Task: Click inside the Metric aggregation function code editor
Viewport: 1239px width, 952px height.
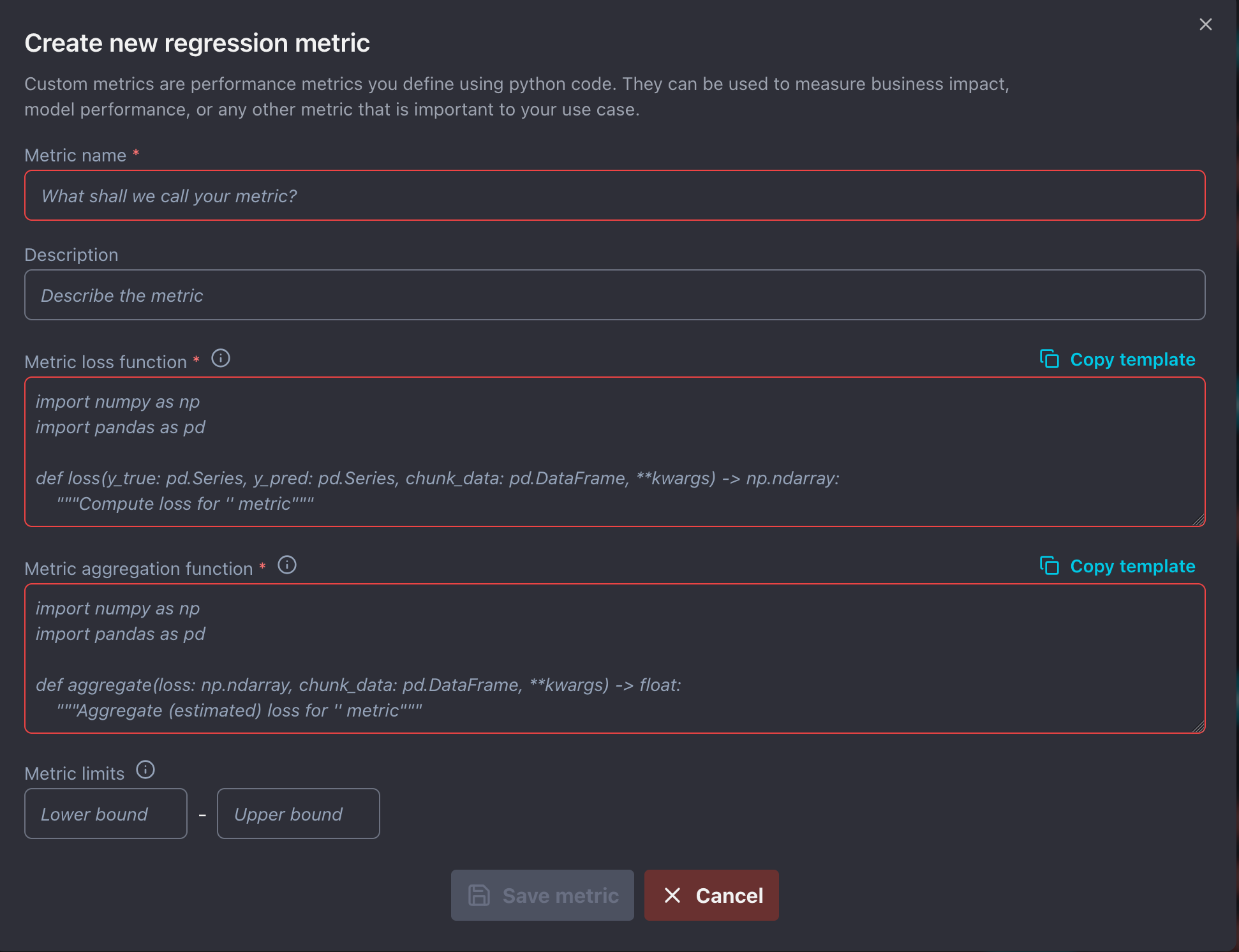Action: [612, 660]
